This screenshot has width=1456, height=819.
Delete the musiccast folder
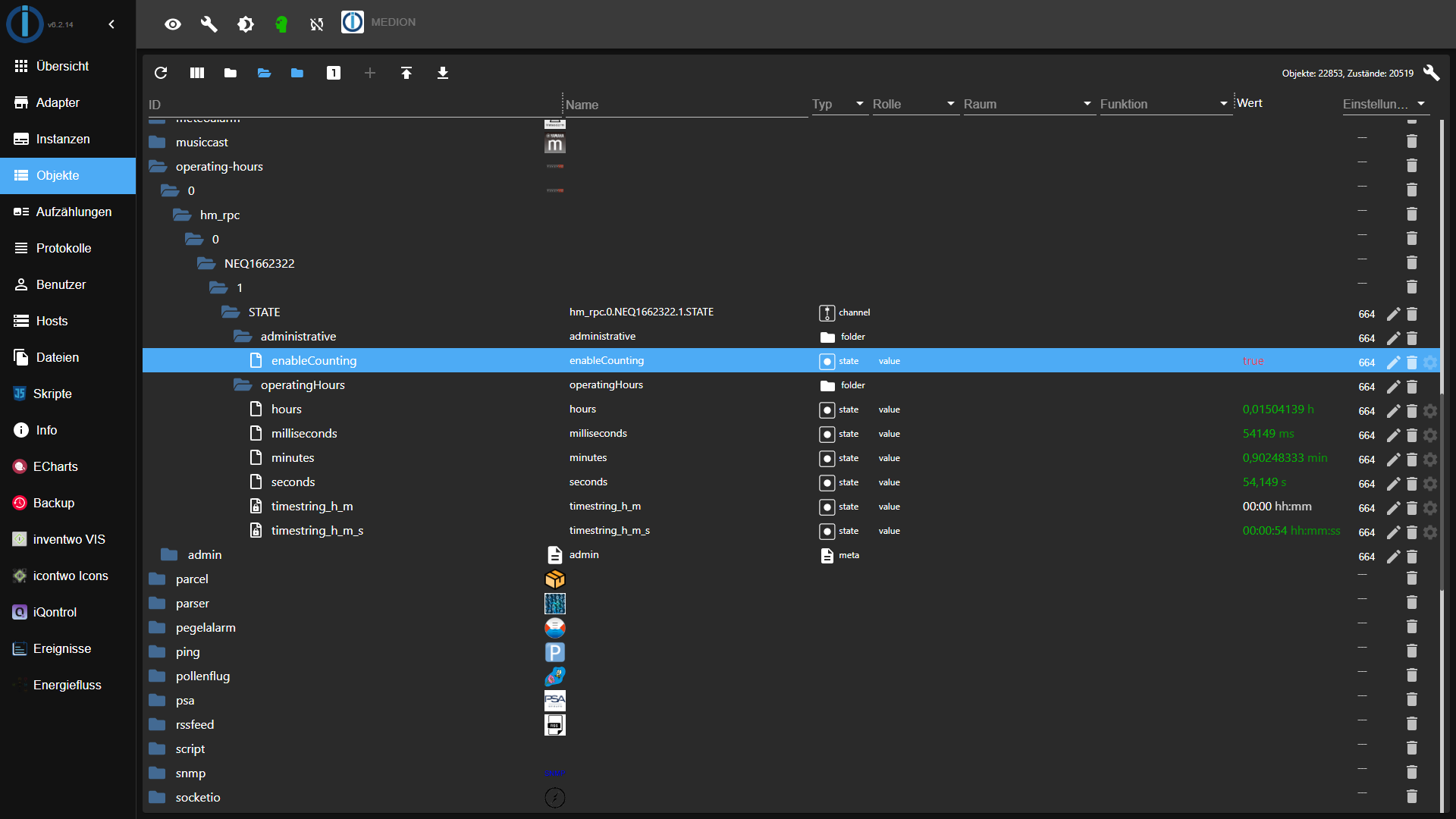click(x=1412, y=141)
